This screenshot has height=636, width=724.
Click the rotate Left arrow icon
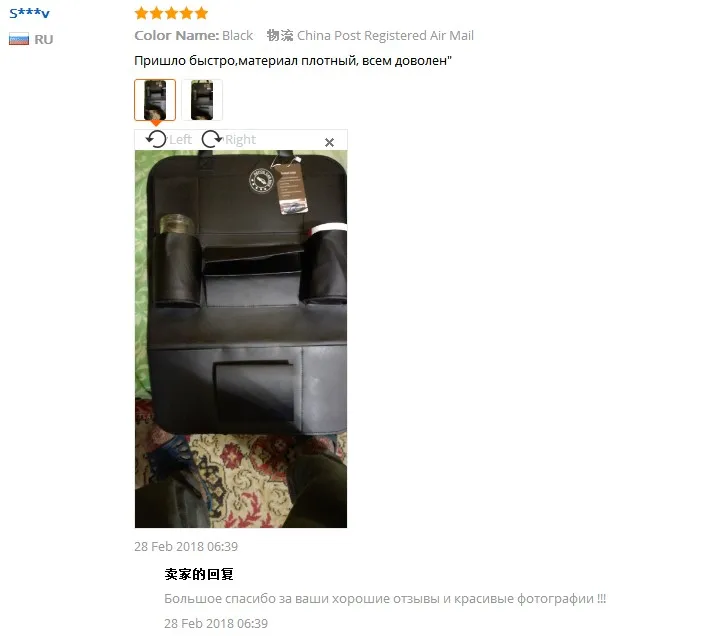(156, 139)
